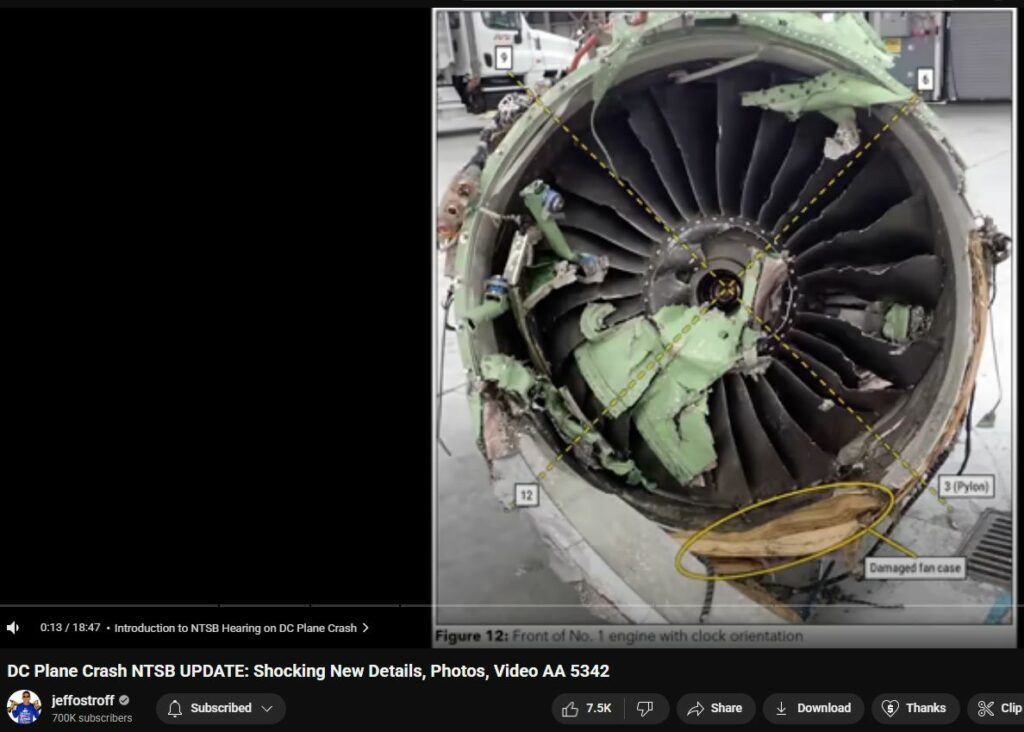Screen dimensions: 1024x732
Task: Like the video with thumbs up
Action: [x=571, y=708]
